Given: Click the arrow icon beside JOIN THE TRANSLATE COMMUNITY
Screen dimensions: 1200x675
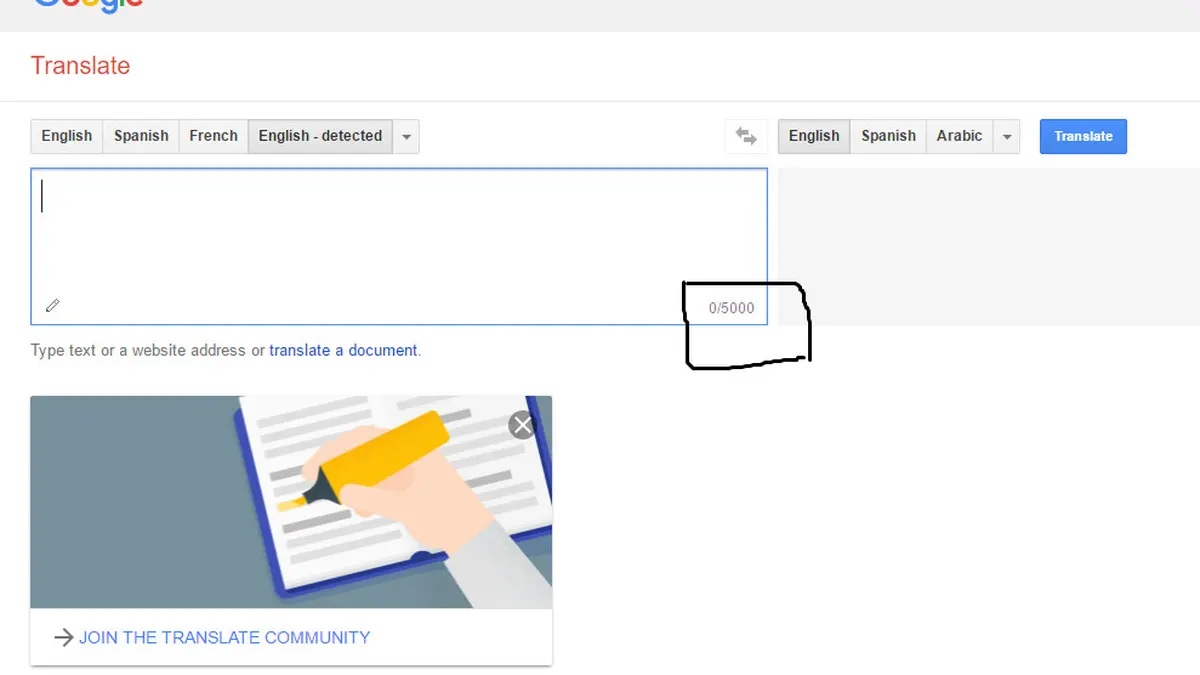Looking at the screenshot, I should 64,637.
